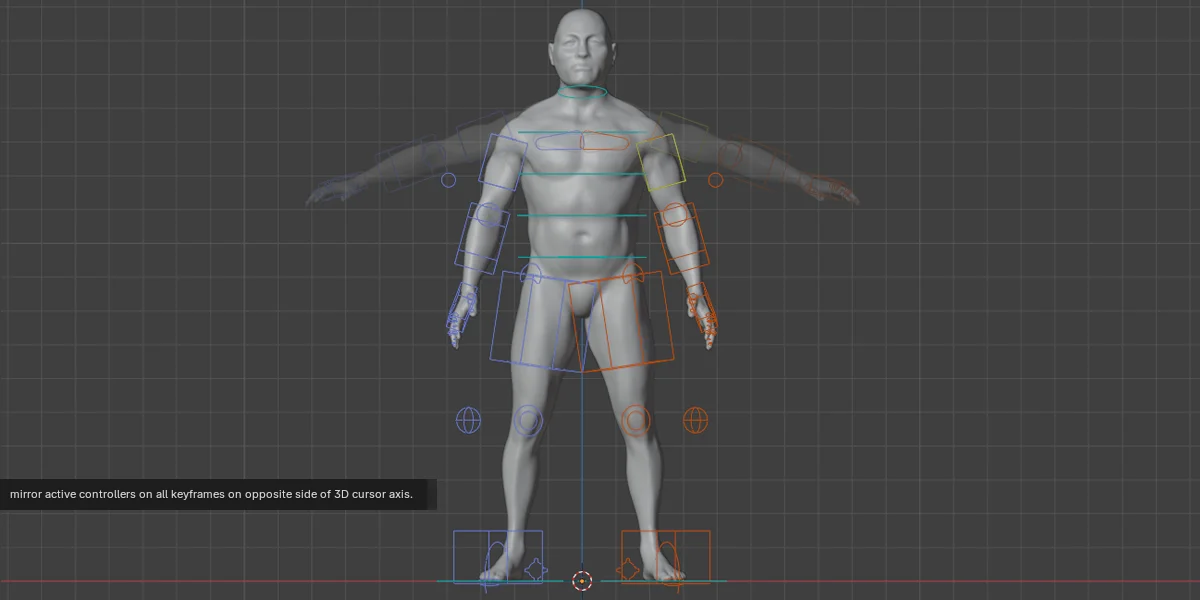Click the blue concentric-circle knee controller
Screen dimensions: 1200x600
pos(528,418)
